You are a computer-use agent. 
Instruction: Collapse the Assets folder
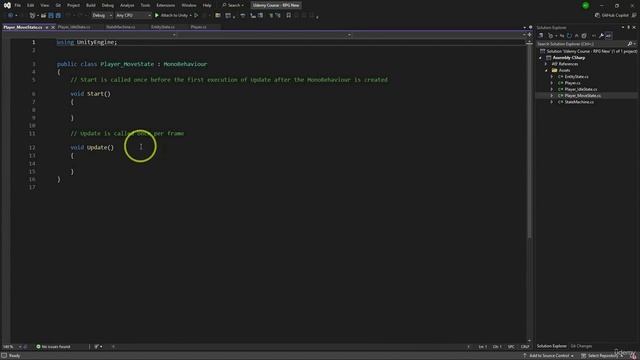point(546,71)
